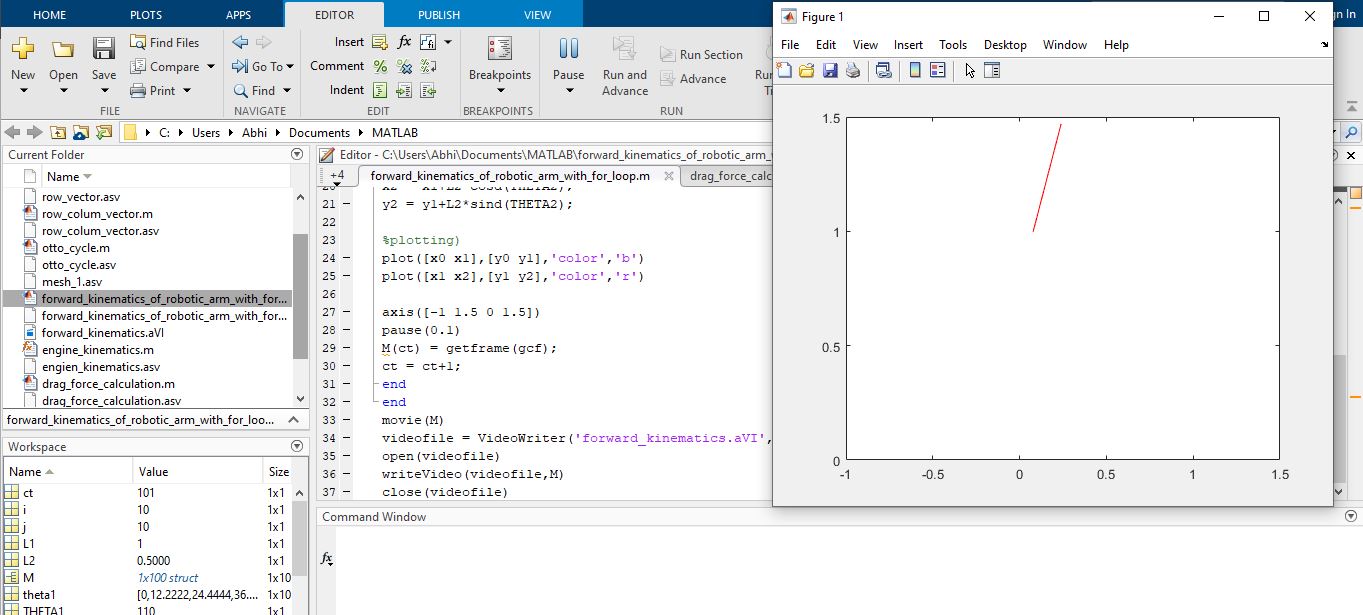Open the Insert function dropdown arrow
Image resolution: width=1363 pixels, height=615 pixels.
coord(448,42)
